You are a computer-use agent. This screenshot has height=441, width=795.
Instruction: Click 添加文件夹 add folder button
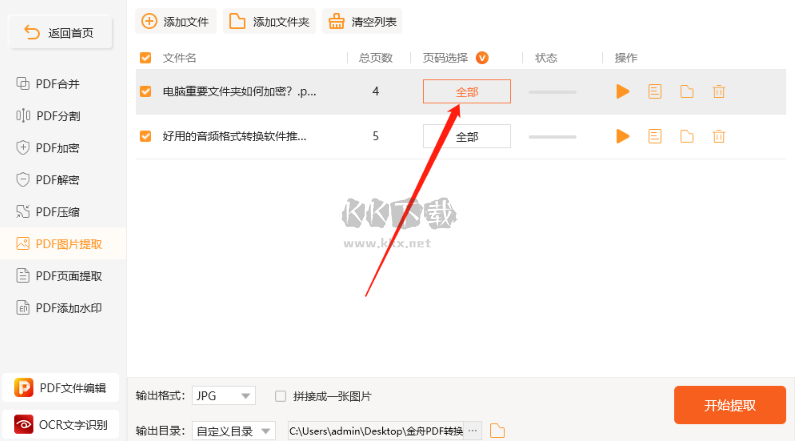click(269, 22)
